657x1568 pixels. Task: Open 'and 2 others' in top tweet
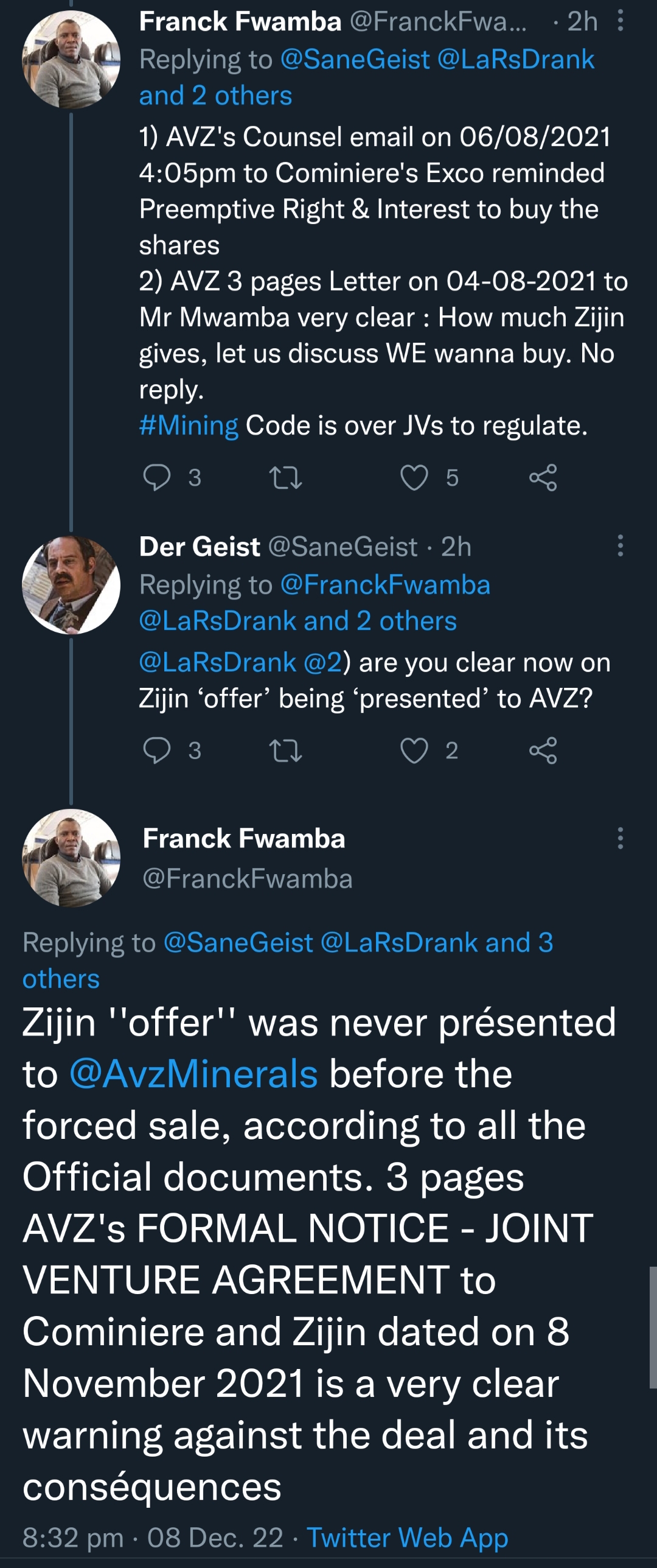coord(215,96)
